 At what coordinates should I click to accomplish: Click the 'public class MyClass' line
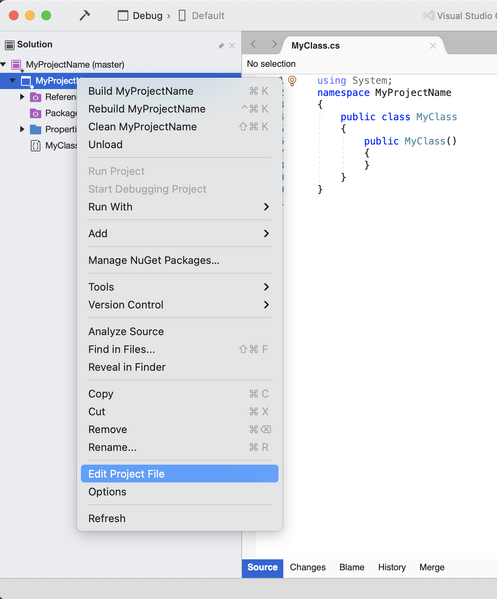(x=398, y=117)
